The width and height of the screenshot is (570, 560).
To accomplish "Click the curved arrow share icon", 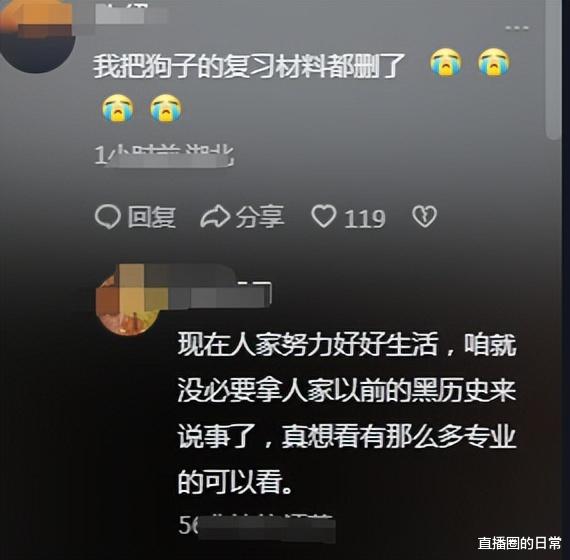I will tap(215, 217).
